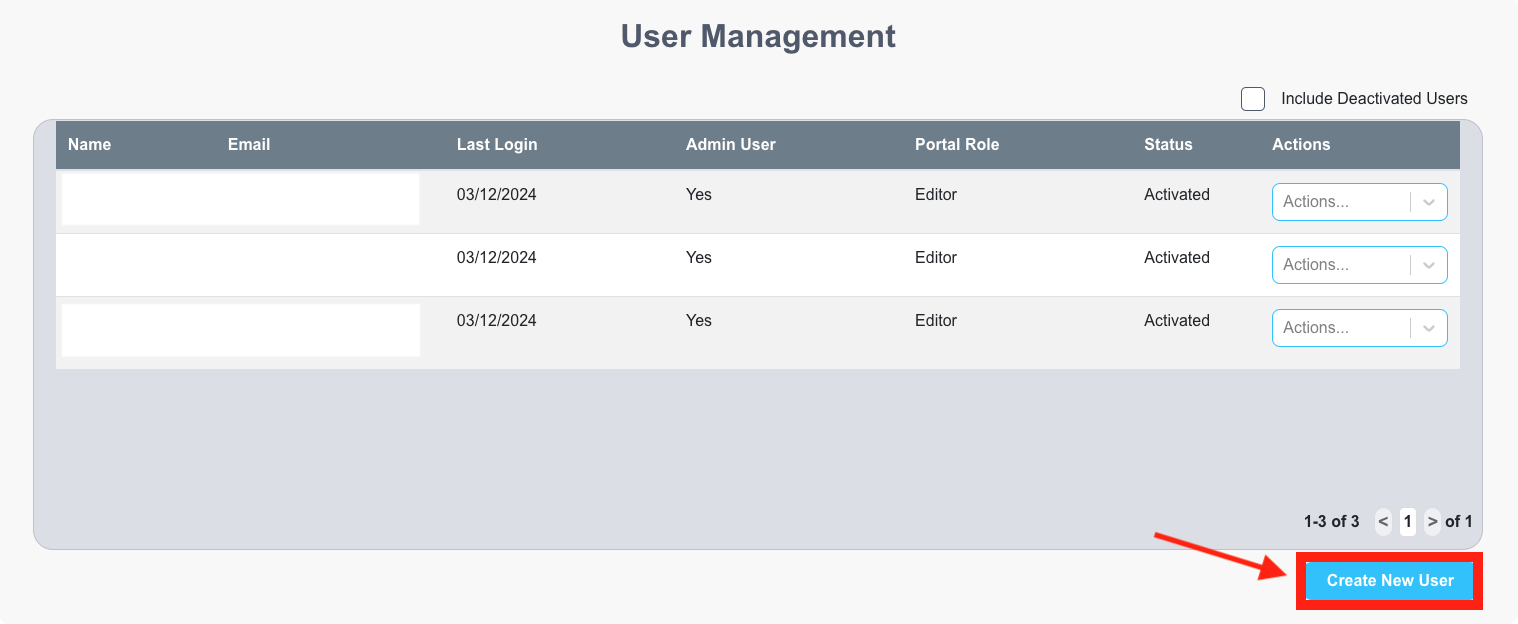Select page 1 in the pagination control
The image size is (1518, 624).
[1407, 521]
